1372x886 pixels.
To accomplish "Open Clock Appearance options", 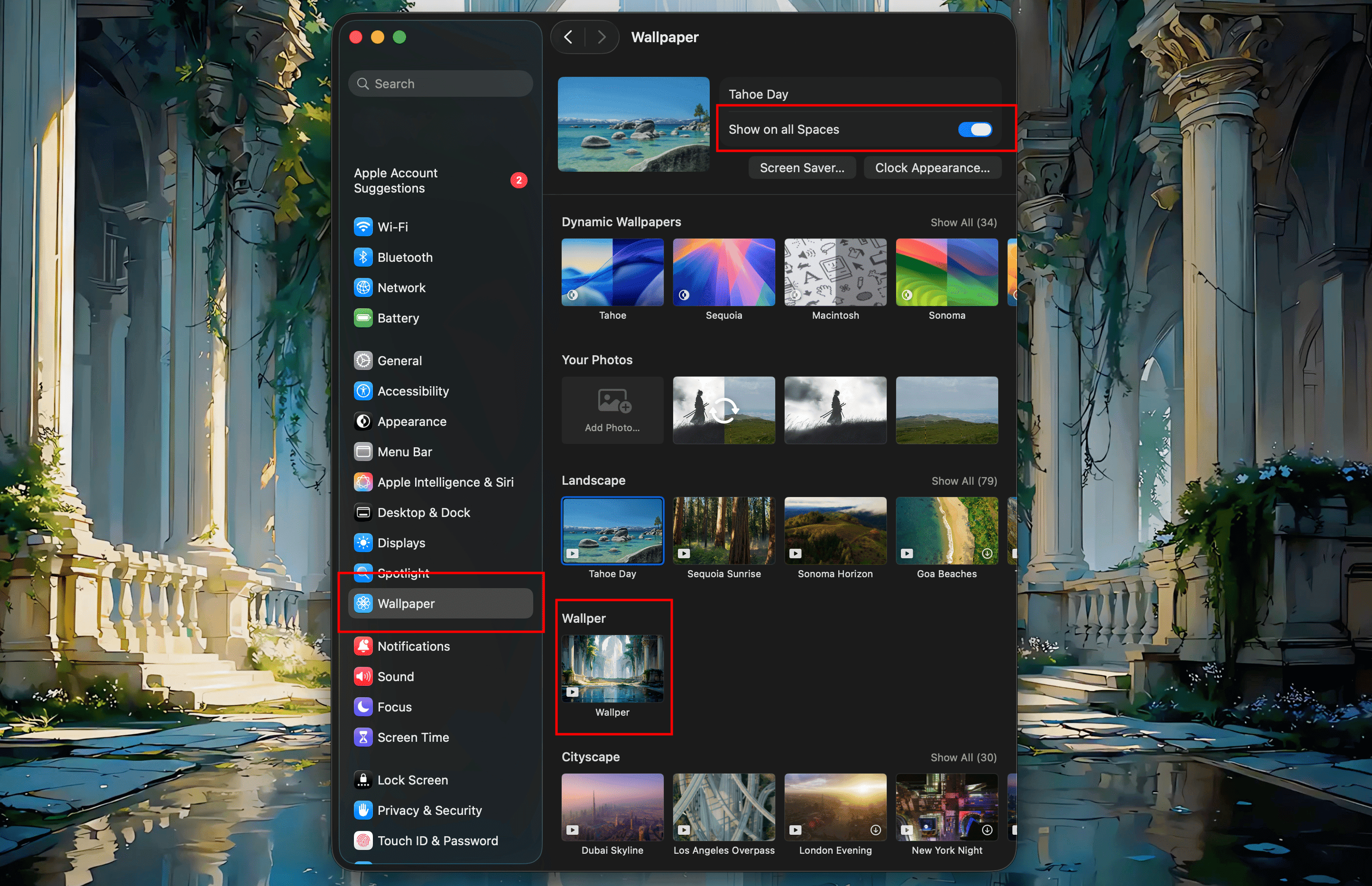I will tap(932, 167).
